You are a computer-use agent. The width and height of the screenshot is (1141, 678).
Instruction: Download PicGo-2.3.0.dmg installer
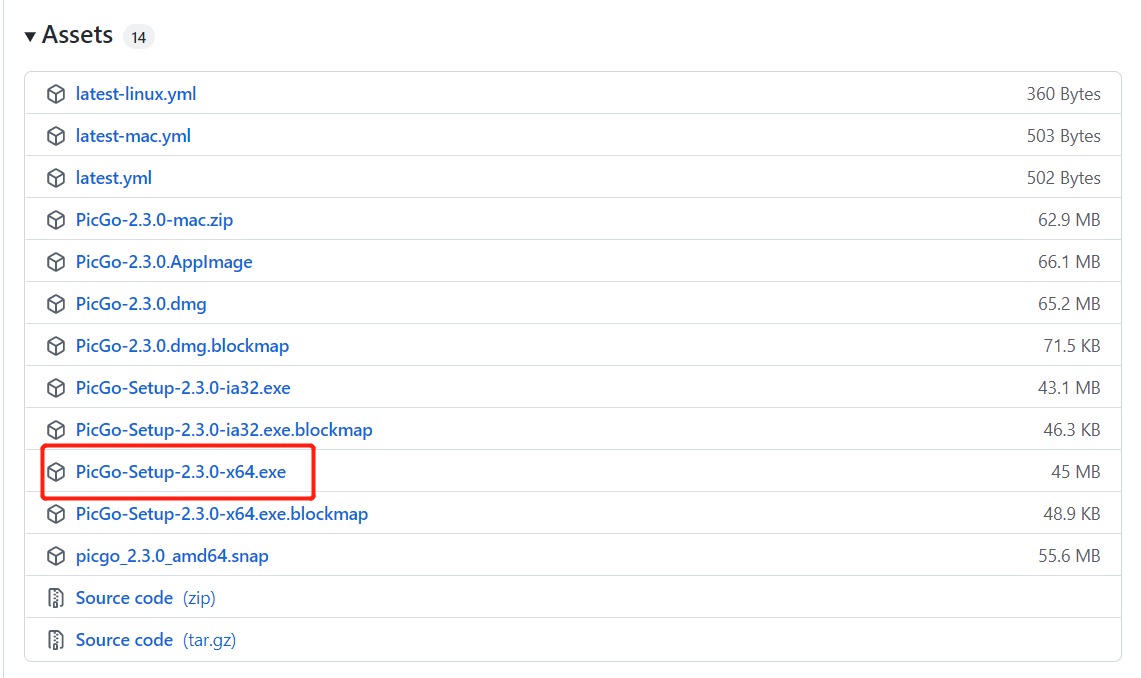(x=141, y=304)
